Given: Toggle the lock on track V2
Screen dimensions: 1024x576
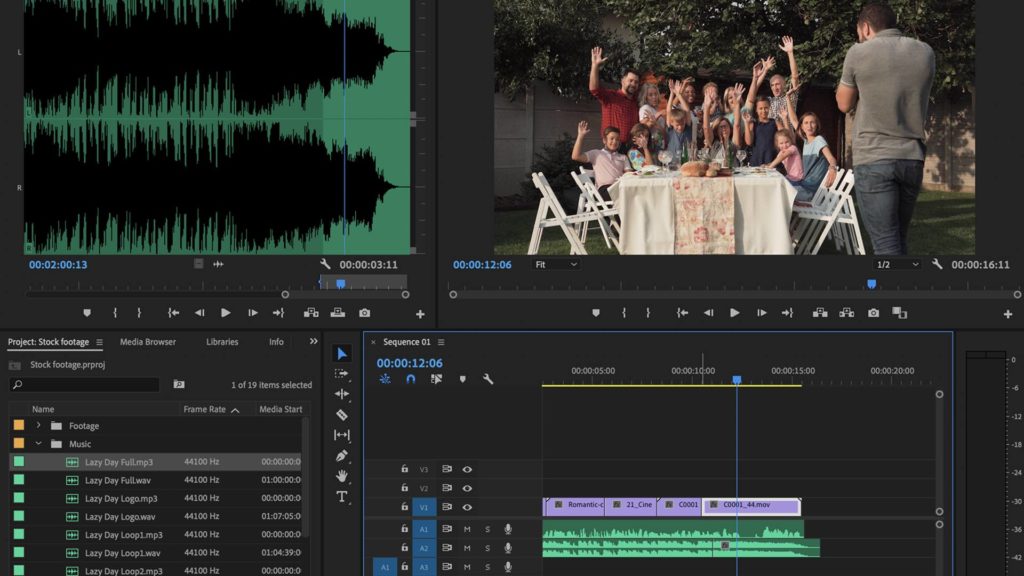Looking at the screenshot, I should tap(405, 488).
